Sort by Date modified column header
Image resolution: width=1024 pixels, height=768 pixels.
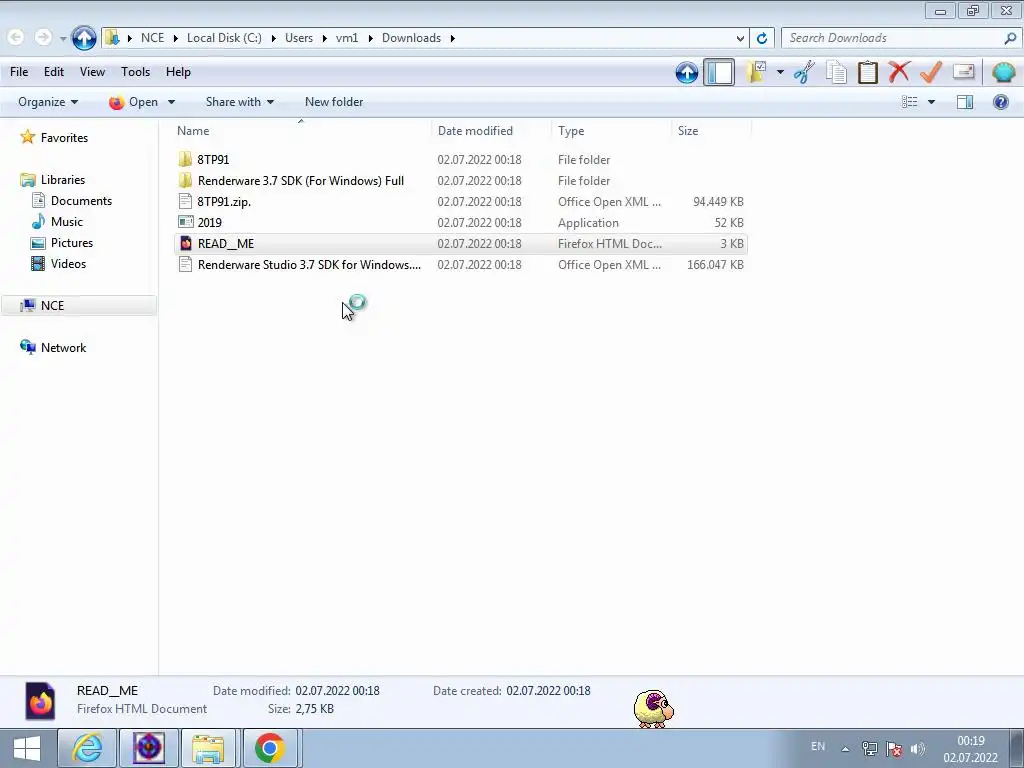491,131
